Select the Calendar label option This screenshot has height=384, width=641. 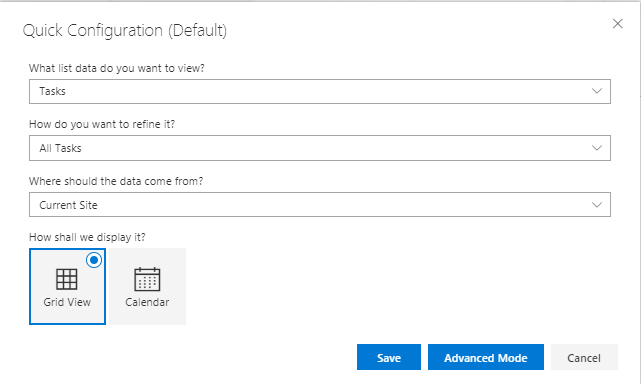coord(147,302)
